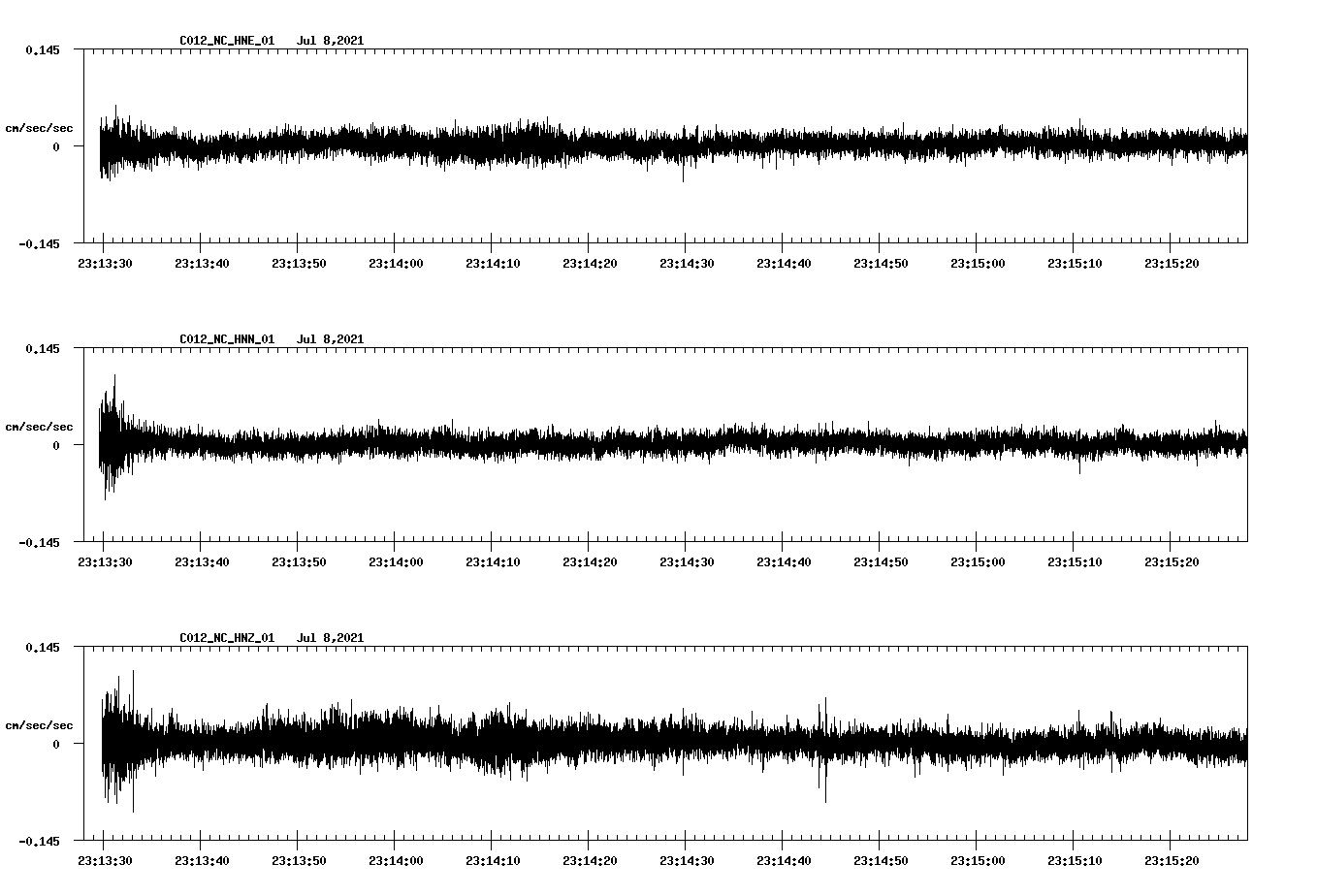Click the -0.145 amplitude label on middle plot
Screen dimensions: 1317x896
pyautogui.click(x=38, y=544)
